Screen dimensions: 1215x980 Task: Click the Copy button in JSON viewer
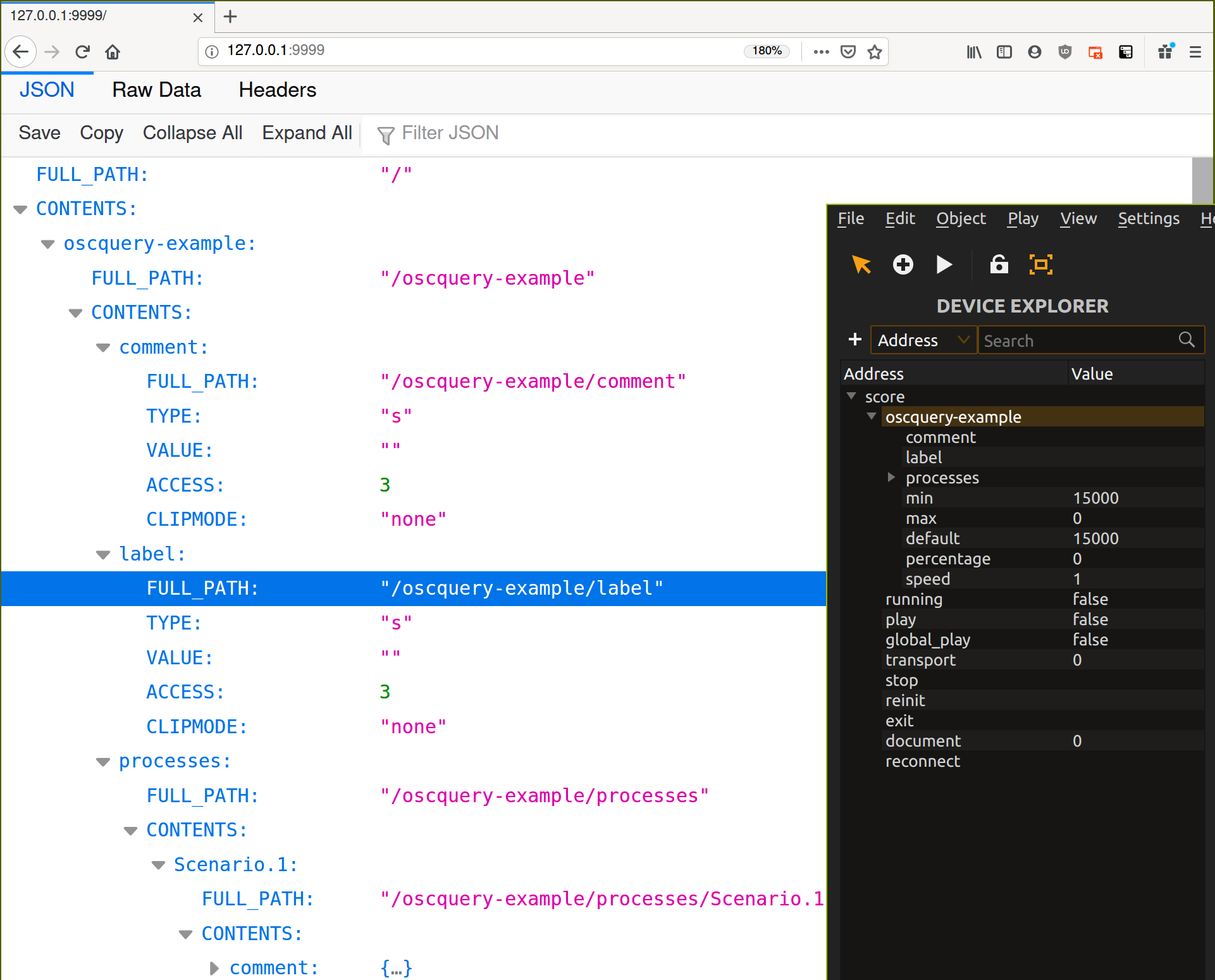coord(101,133)
